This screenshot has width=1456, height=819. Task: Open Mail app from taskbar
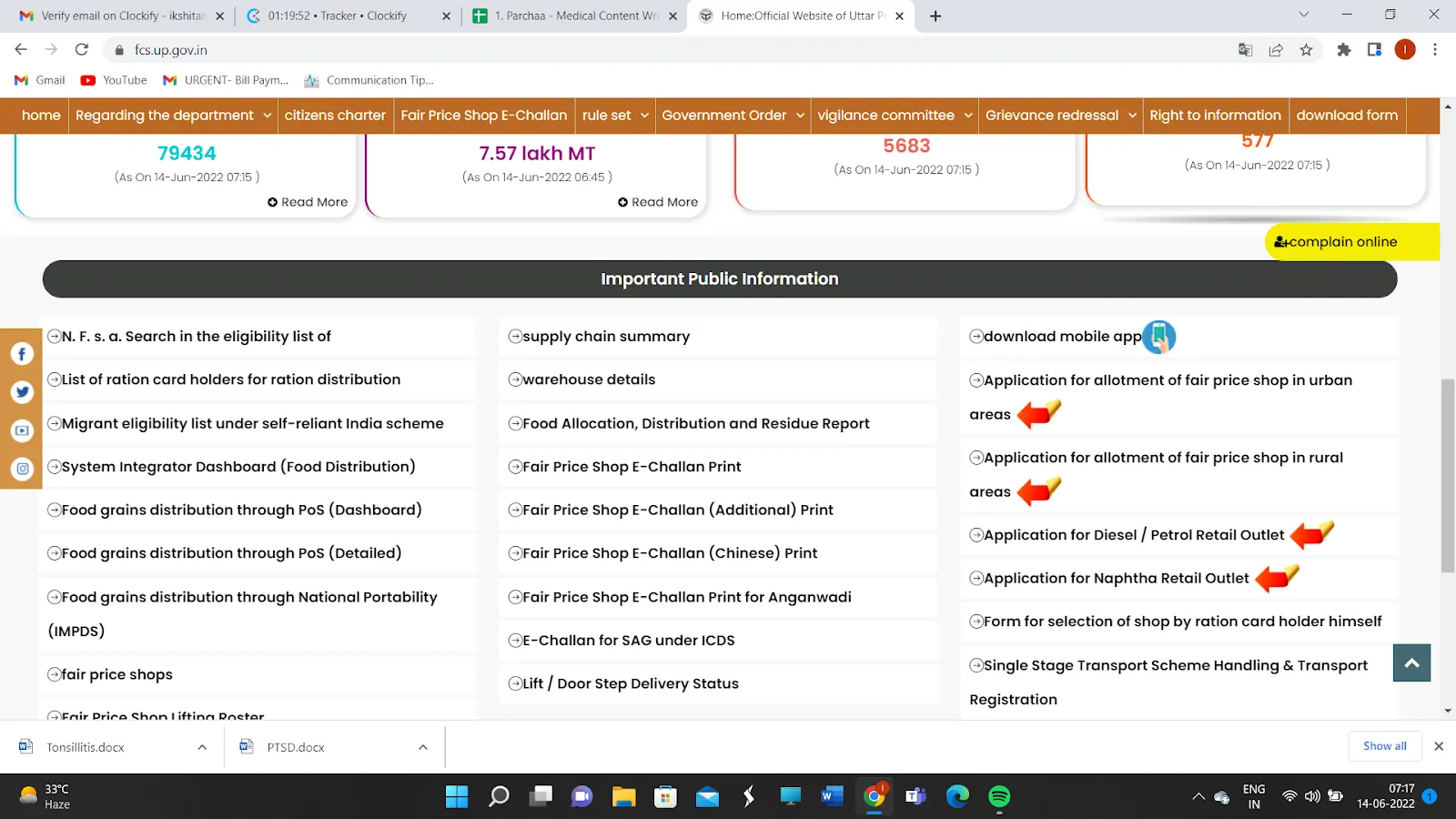[707, 797]
